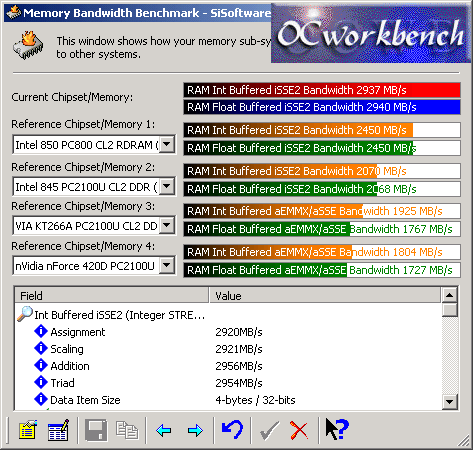The image size is (473, 450).
Task: Select the Scaling row text
Action: tap(67, 349)
